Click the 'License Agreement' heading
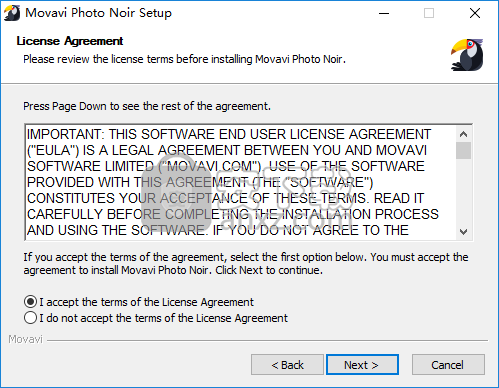The height and width of the screenshot is (388, 499). (70, 41)
